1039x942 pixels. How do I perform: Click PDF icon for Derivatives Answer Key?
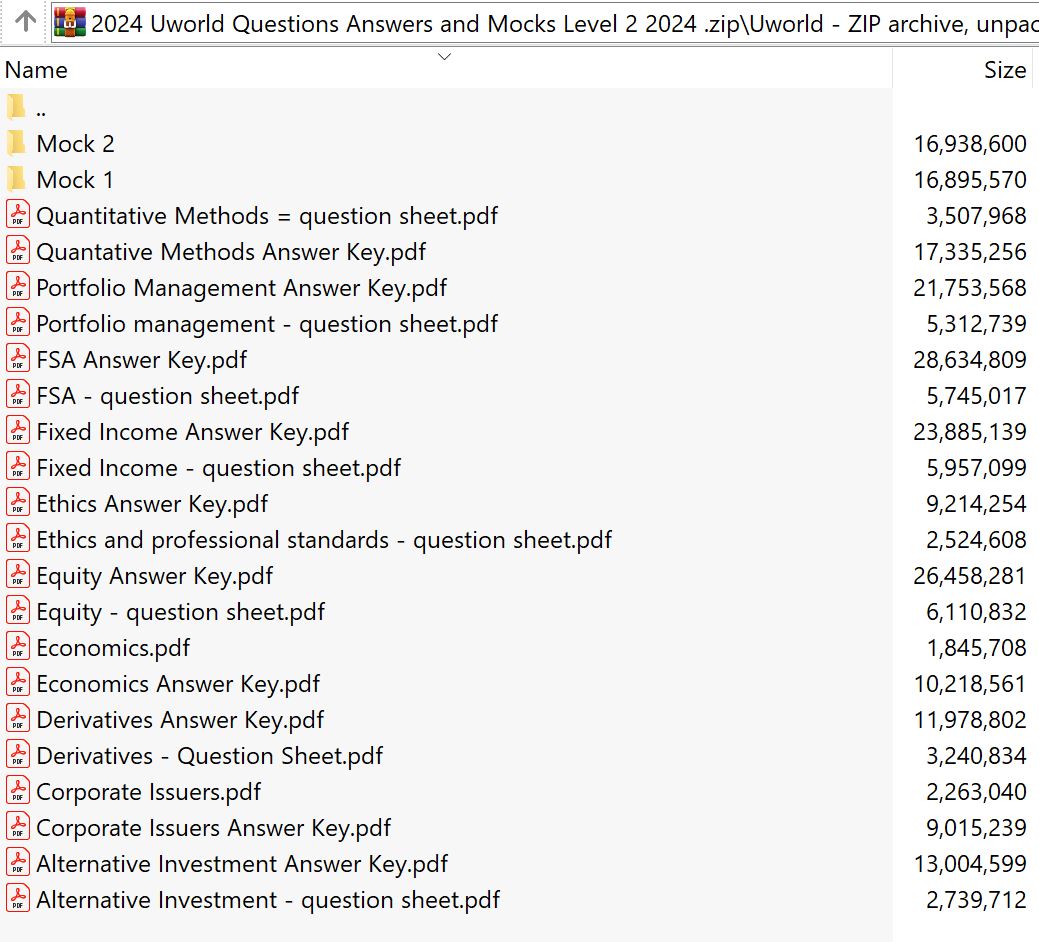[18, 719]
